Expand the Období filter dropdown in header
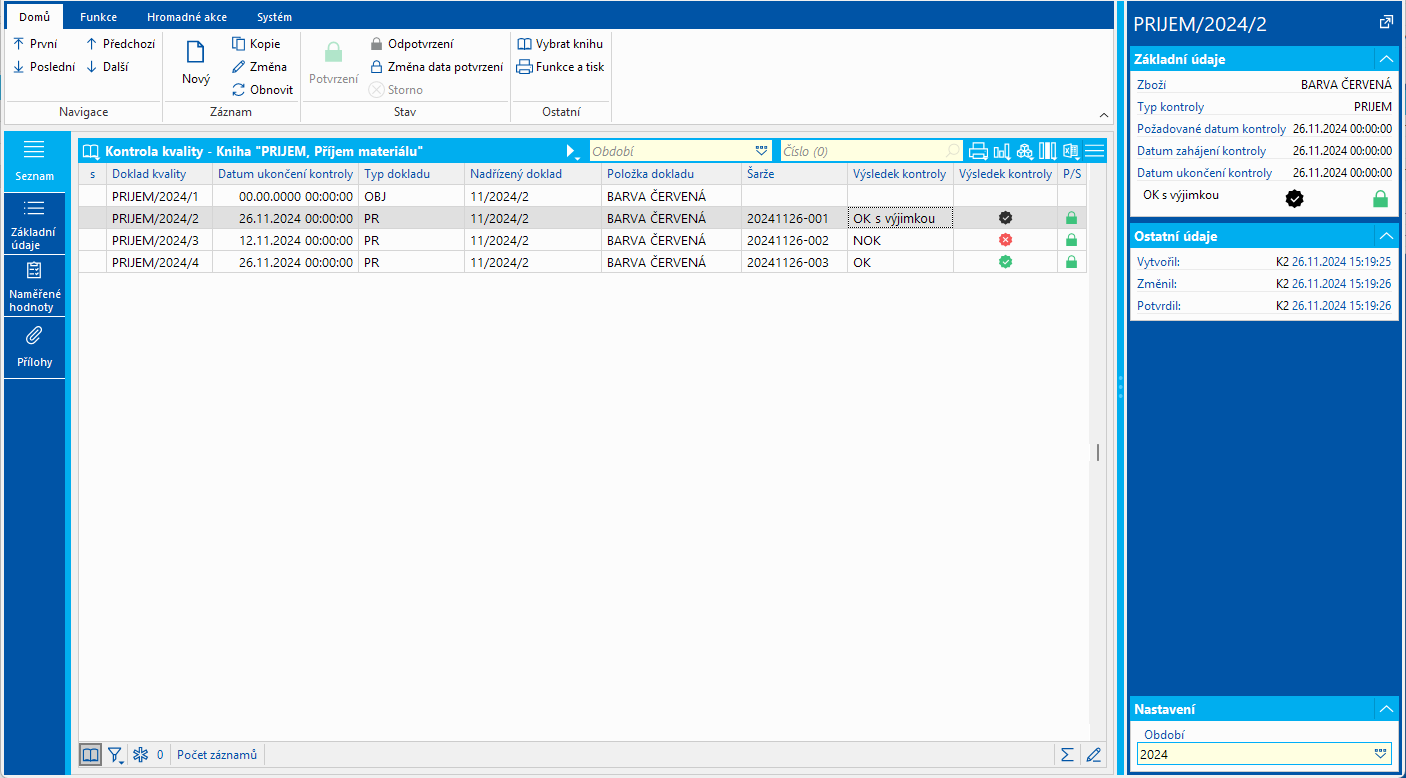This screenshot has width=1406, height=778. [761, 151]
